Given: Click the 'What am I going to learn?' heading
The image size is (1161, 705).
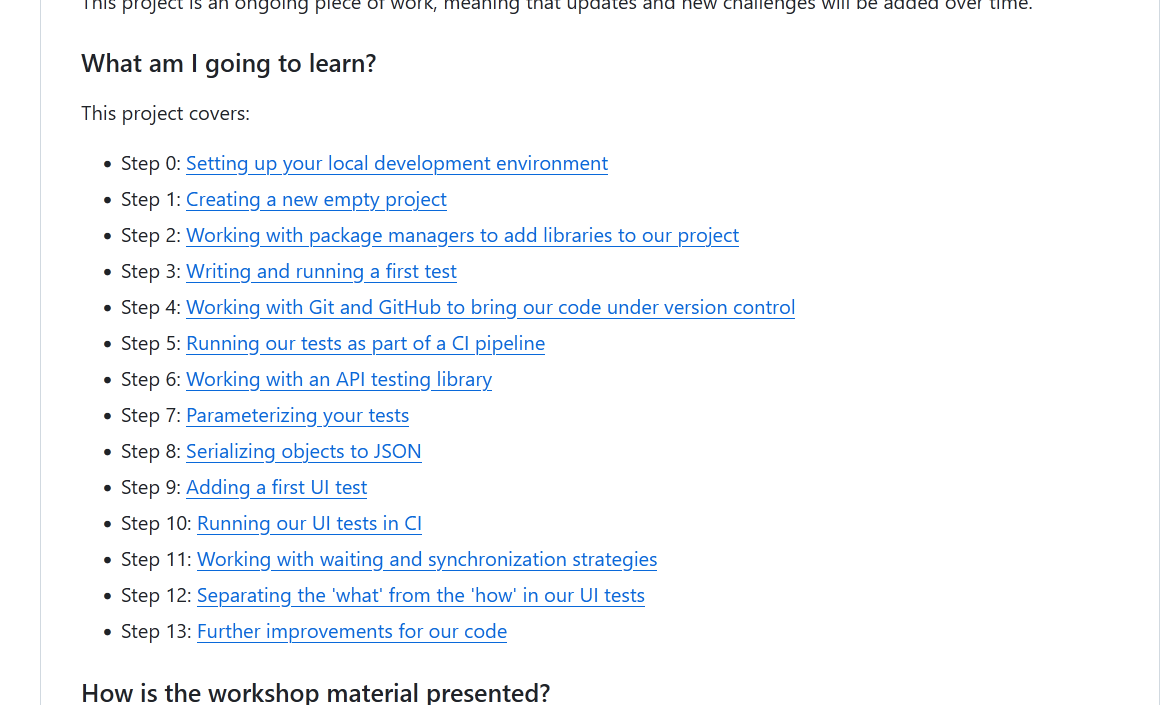Looking at the screenshot, I should point(229,64).
